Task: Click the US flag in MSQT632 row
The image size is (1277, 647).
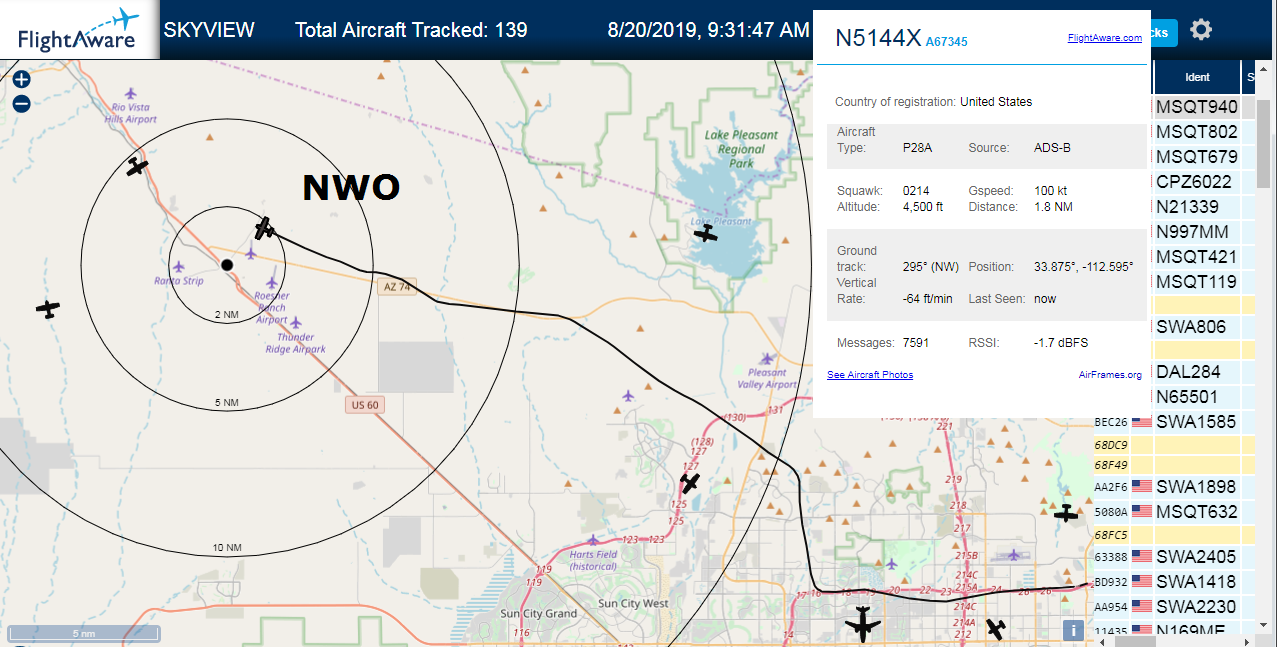Action: pos(1141,512)
